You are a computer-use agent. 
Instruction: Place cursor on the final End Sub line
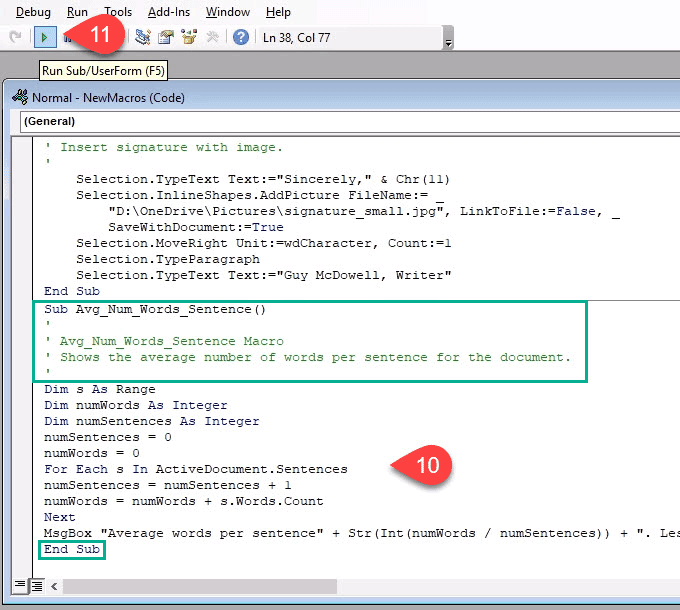click(x=72, y=550)
